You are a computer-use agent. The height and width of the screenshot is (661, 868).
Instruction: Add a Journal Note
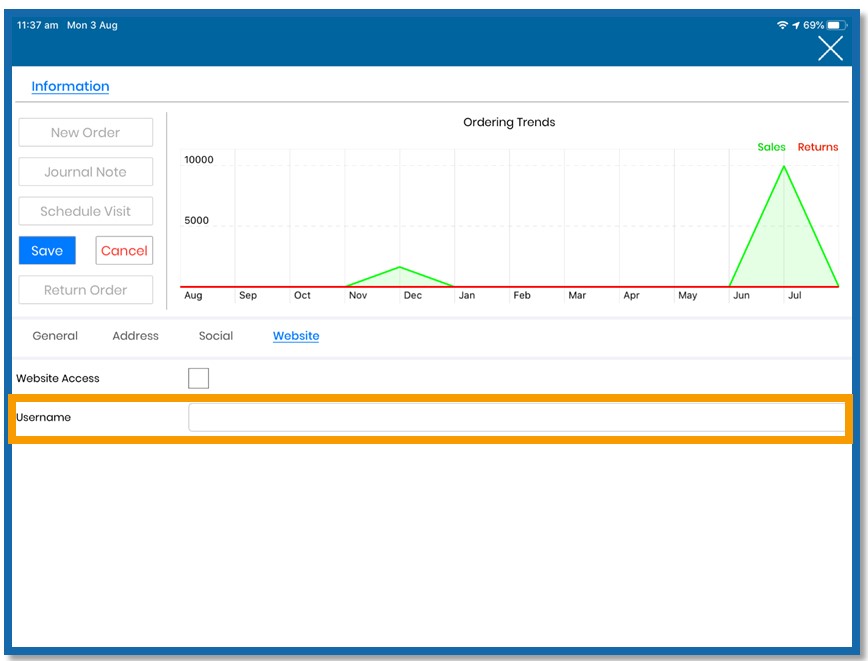(x=86, y=172)
